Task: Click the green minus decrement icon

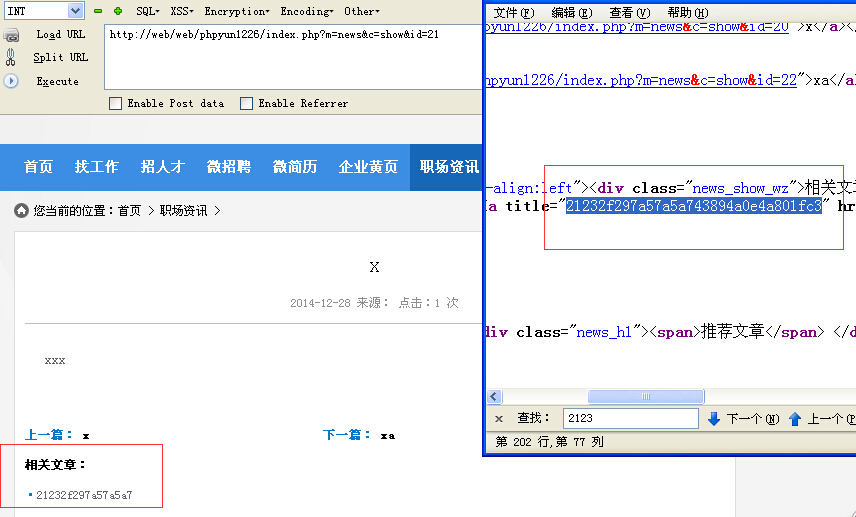Action: point(98,11)
